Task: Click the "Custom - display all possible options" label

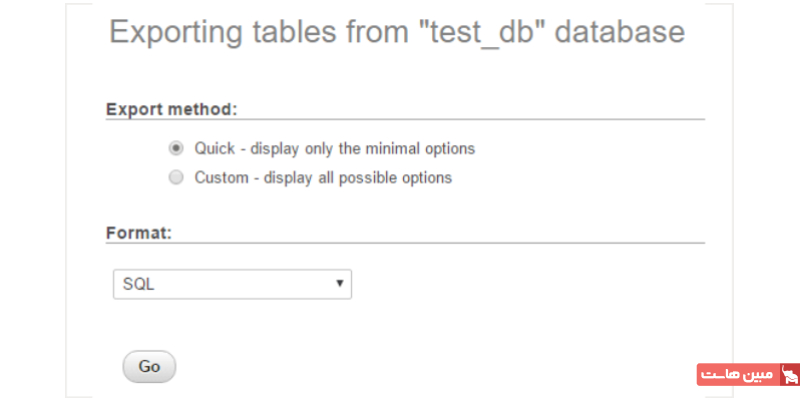Action: (323, 178)
